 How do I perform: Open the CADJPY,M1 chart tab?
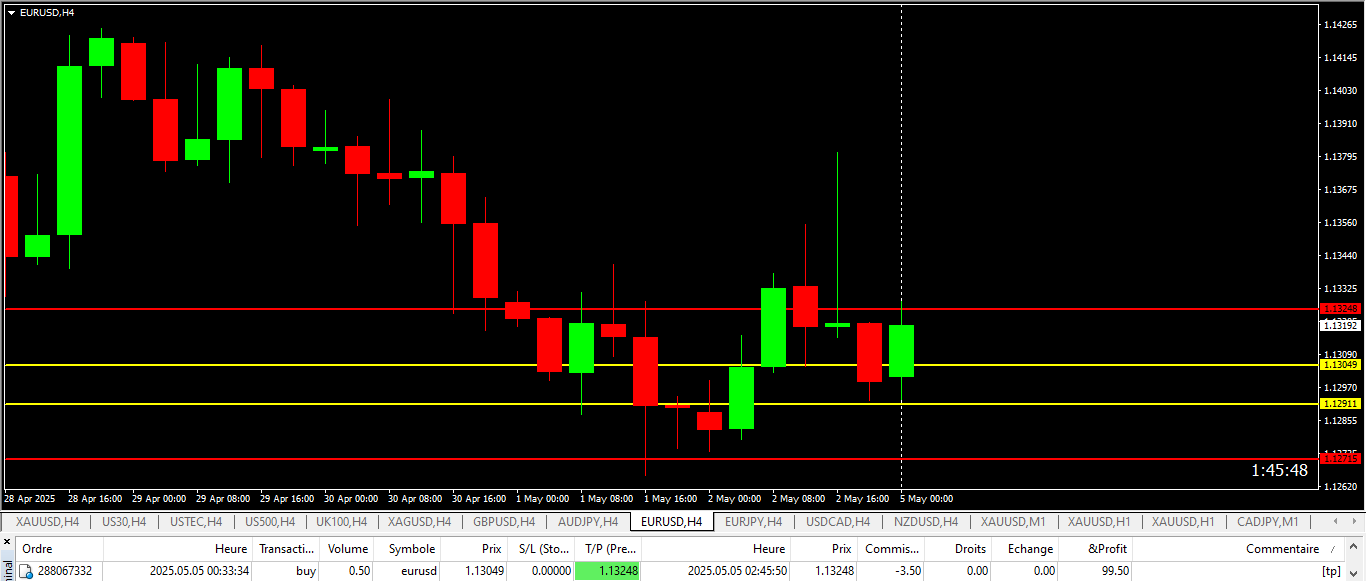click(1267, 521)
